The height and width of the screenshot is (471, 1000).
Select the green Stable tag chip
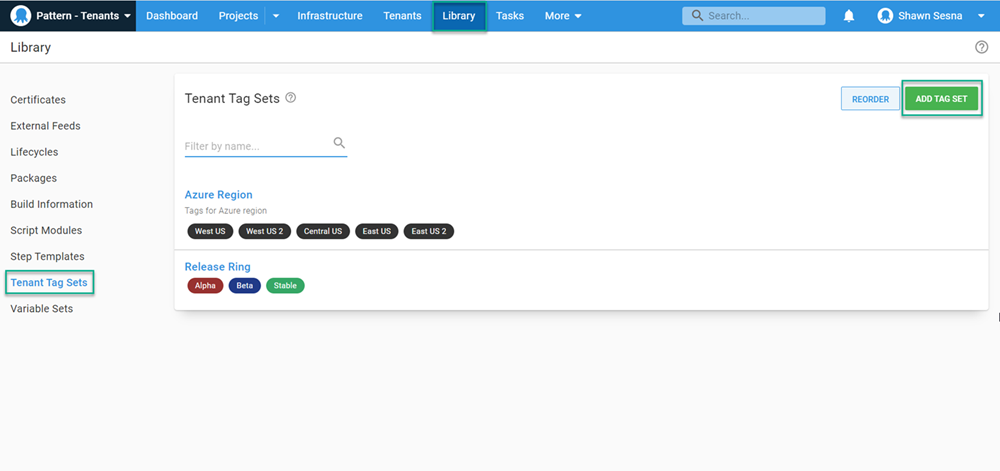click(x=285, y=286)
